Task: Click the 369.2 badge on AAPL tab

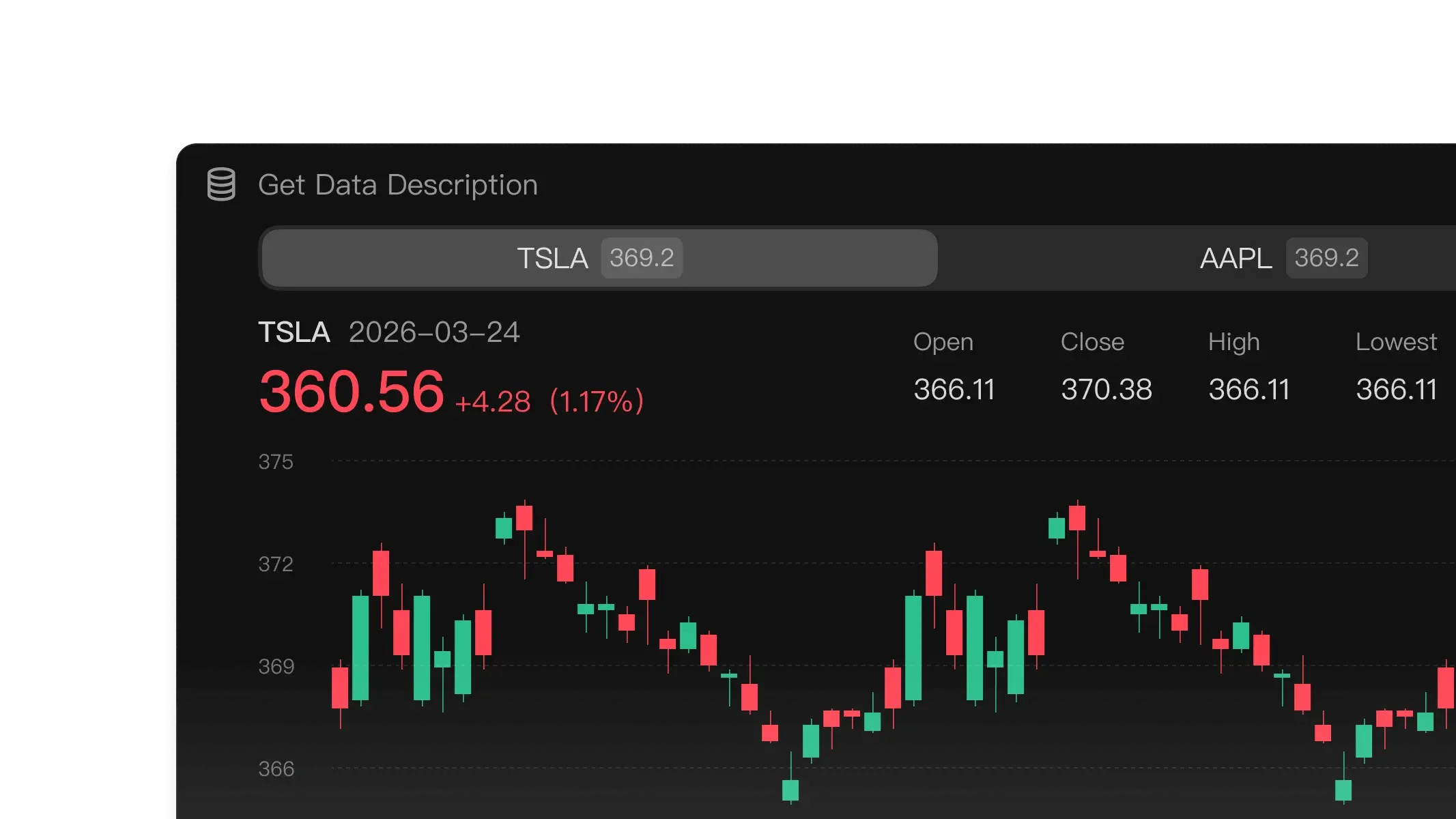Action: click(x=1326, y=258)
